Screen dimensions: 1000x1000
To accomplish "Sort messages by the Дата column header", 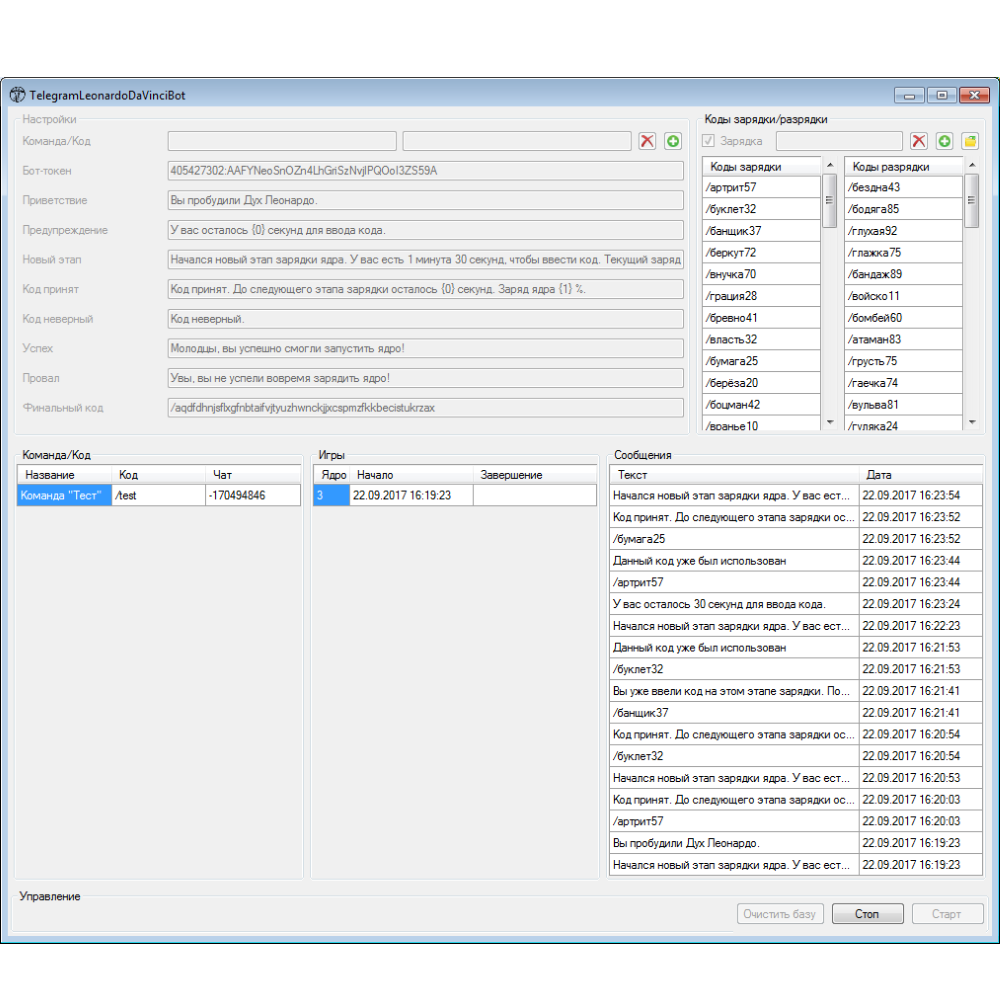I will 920,475.
